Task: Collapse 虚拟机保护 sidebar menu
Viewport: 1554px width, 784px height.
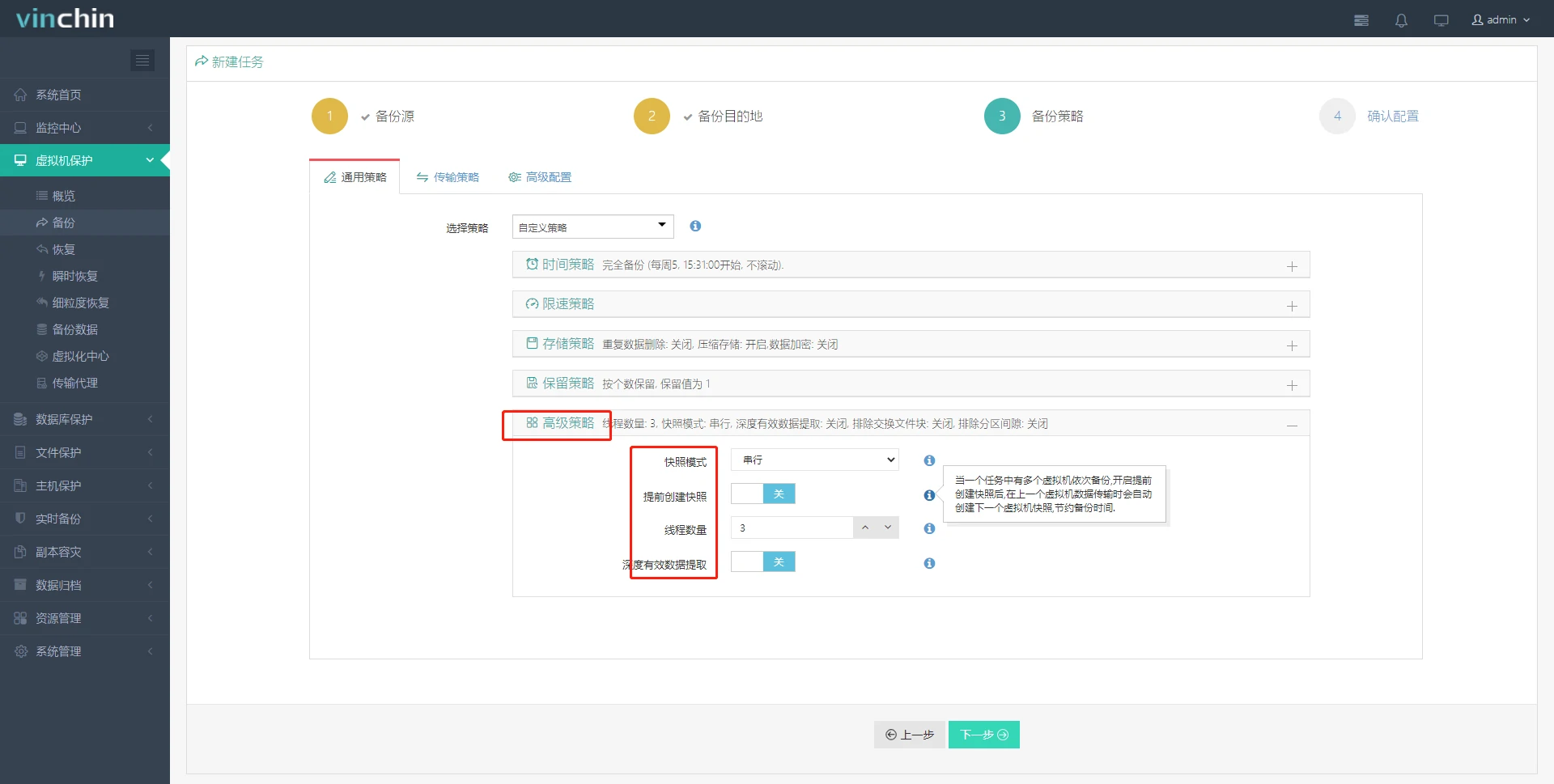Action: click(x=85, y=160)
